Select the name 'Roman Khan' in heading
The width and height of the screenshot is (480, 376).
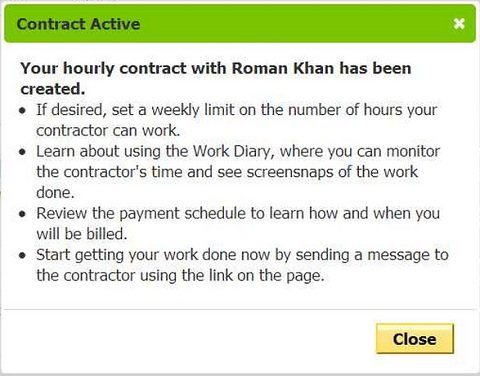pos(283,68)
